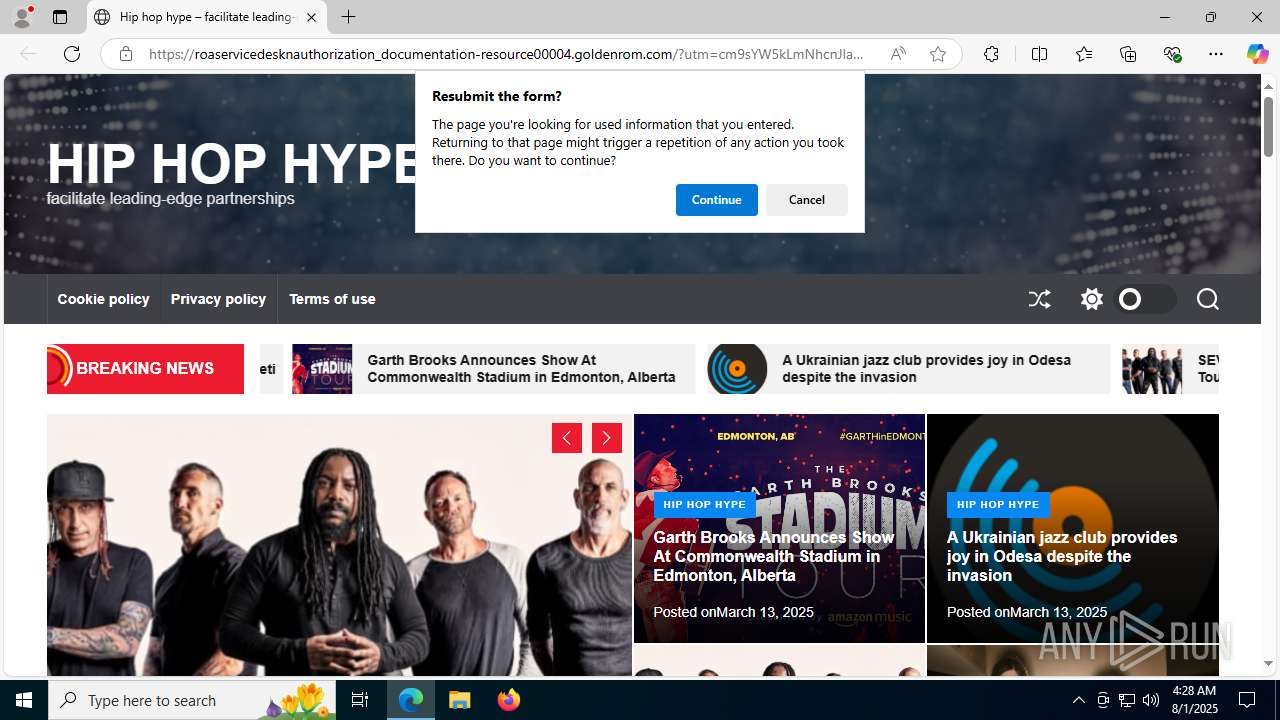
Task: Activate Read aloud icon in the address bar
Action: [898, 54]
